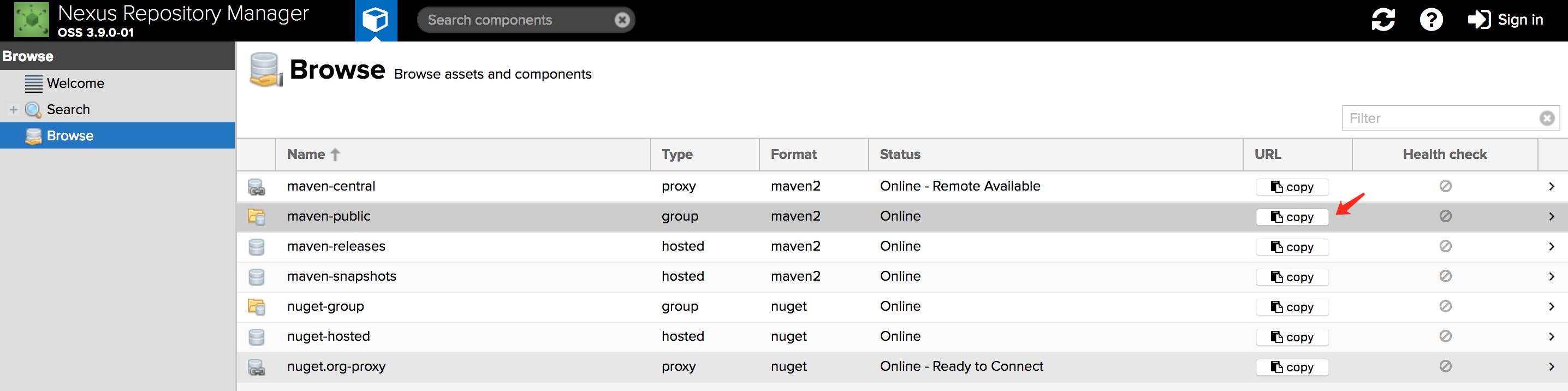Select the nuget-hosted repository name
Screen dimensions: 1568x391
click(329, 336)
